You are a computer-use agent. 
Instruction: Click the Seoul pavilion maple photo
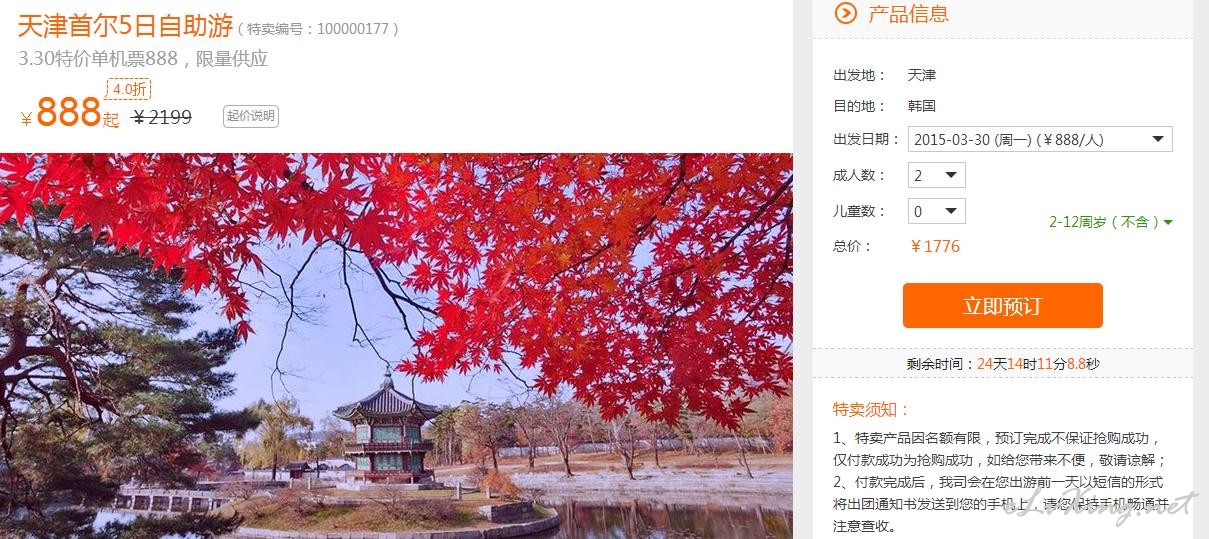(x=396, y=346)
